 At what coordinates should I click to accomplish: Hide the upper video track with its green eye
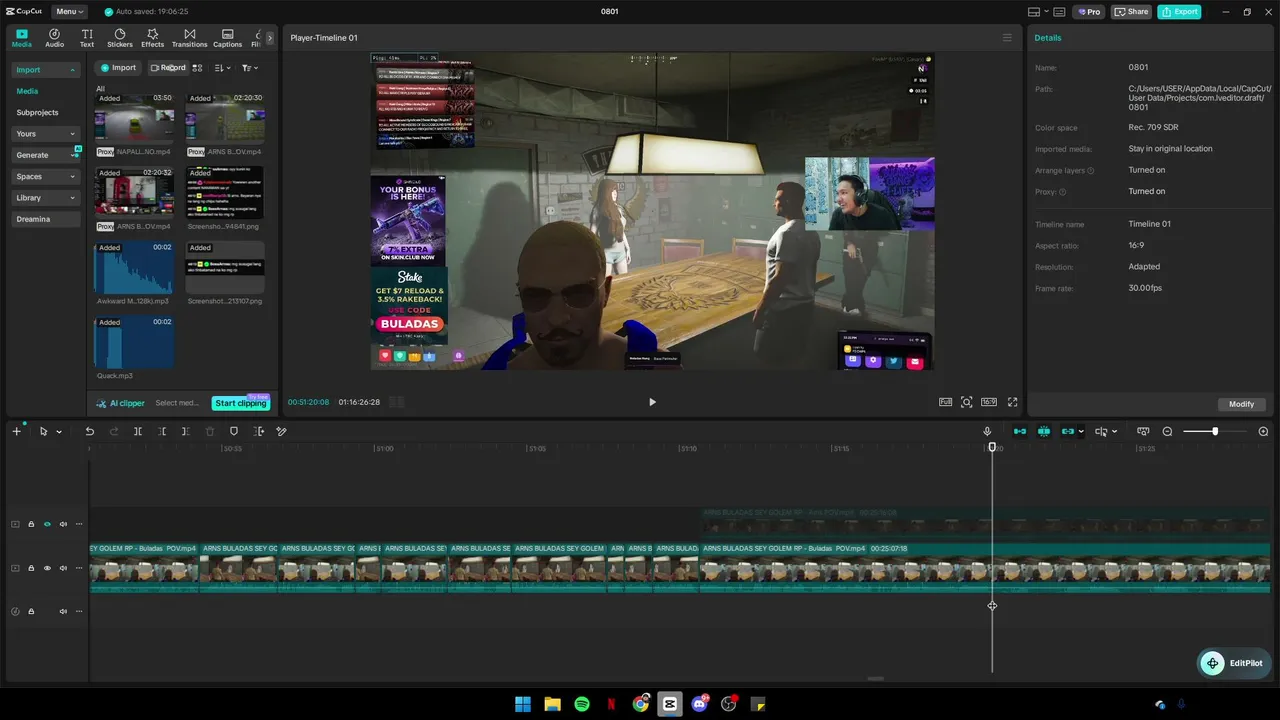(x=47, y=524)
